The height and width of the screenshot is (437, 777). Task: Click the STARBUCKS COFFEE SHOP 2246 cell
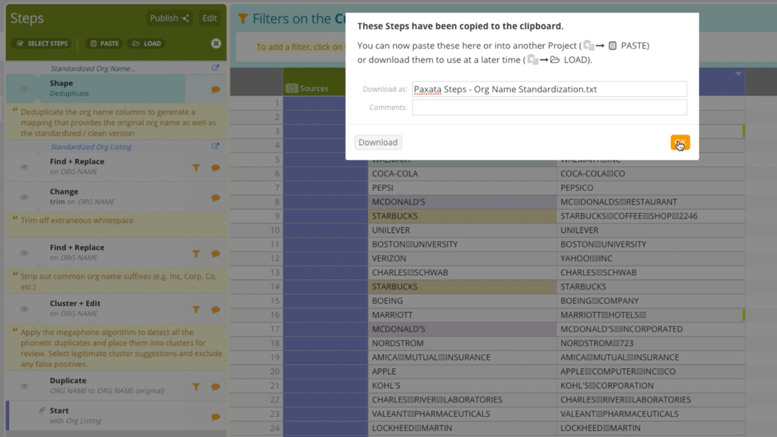click(x=651, y=216)
